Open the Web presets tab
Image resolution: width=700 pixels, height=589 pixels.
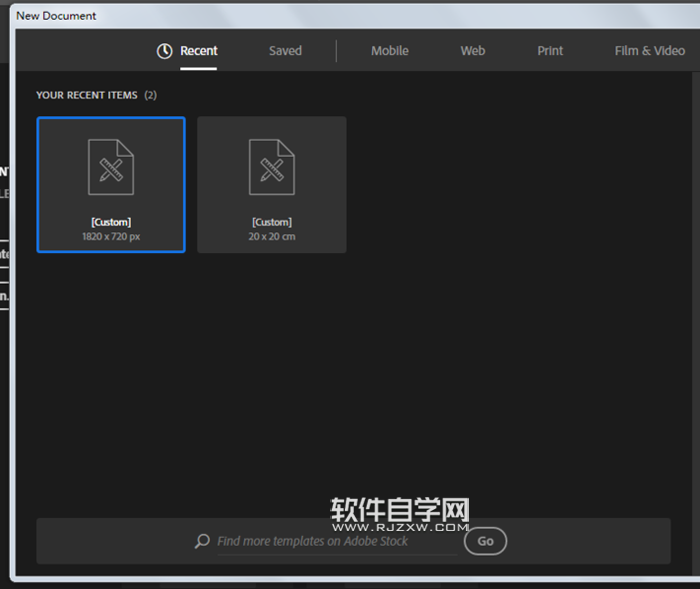coord(472,51)
